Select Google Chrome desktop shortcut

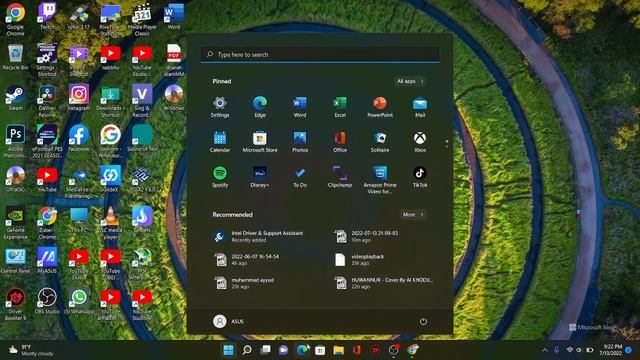pos(15,20)
